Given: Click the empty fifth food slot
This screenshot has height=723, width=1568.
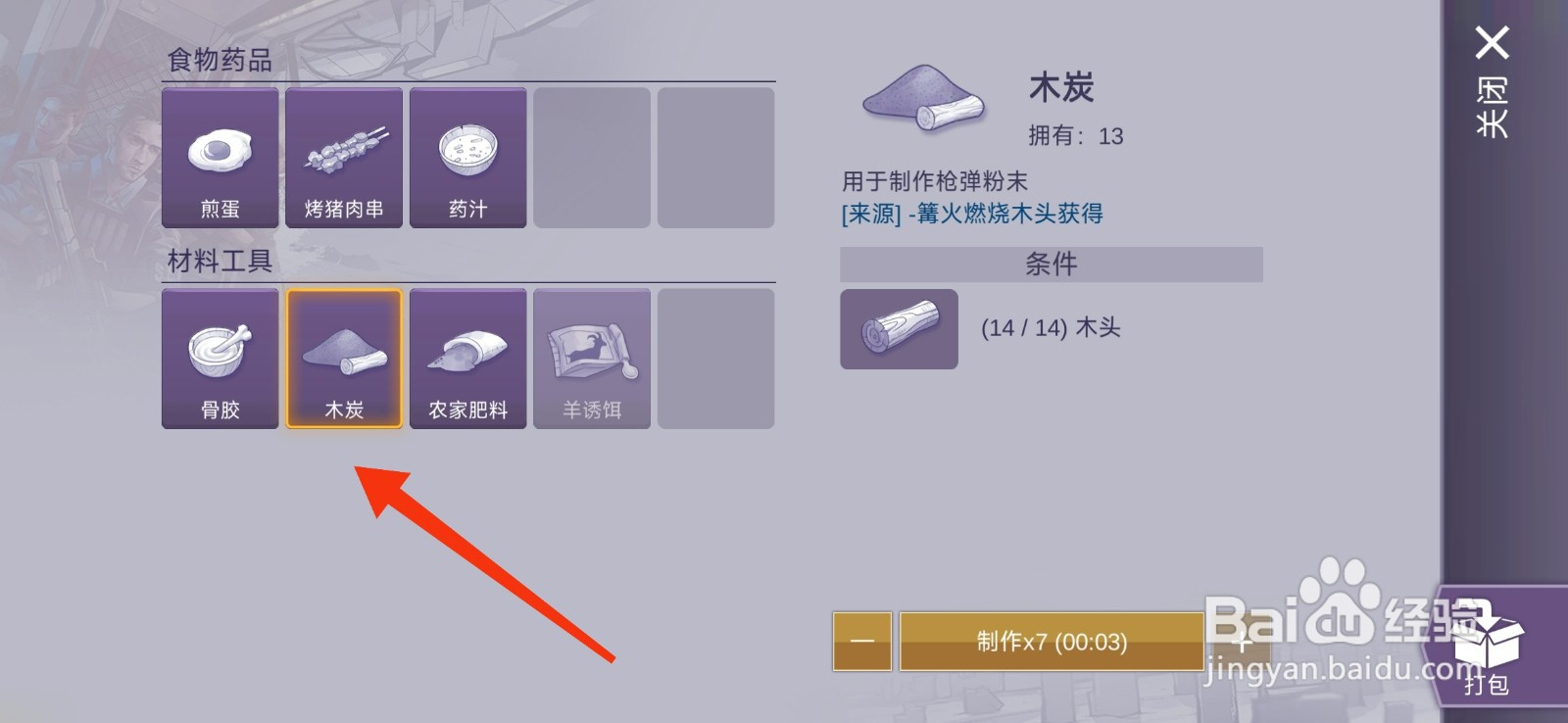Looking at the screenshot, I should pyautogui.click(x=716, y=158).
